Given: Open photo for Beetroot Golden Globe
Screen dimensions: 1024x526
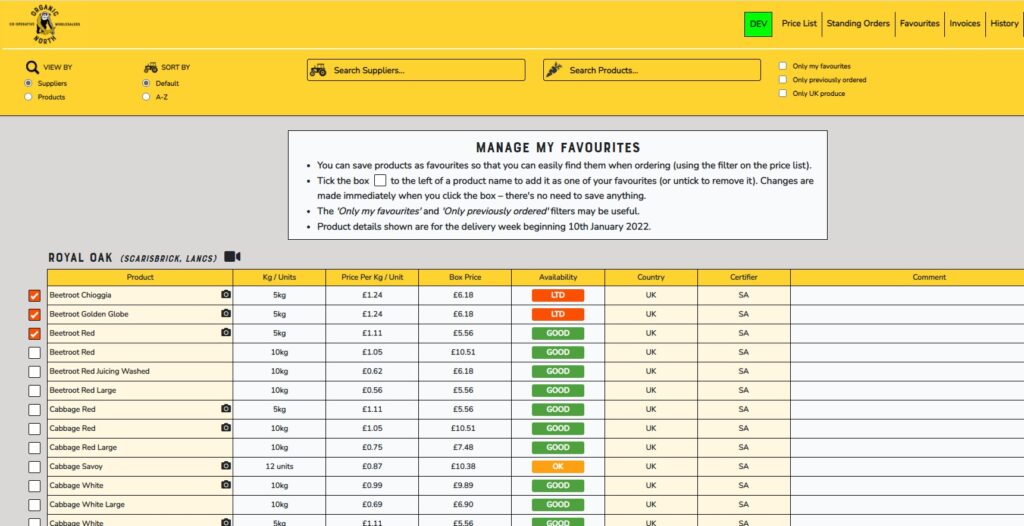Looking at the screenshot, I should point(226,314).
